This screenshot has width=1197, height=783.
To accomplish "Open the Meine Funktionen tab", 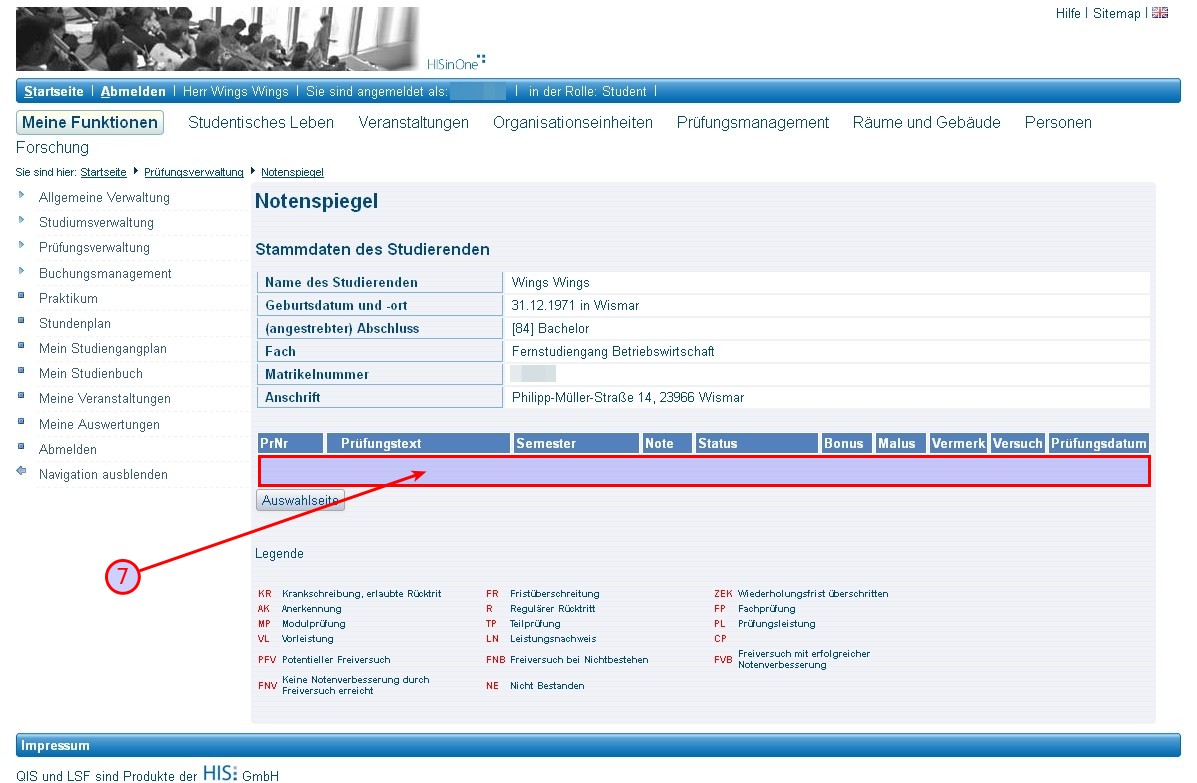I will click(90, 122).
